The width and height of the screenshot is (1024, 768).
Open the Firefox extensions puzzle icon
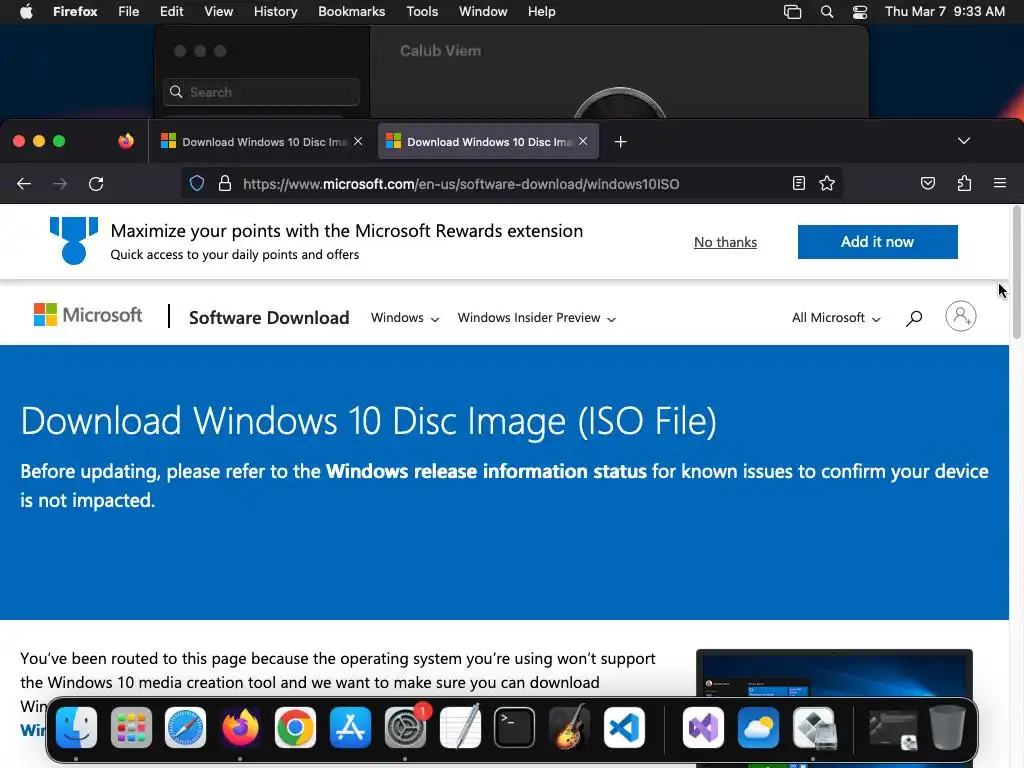964,184
